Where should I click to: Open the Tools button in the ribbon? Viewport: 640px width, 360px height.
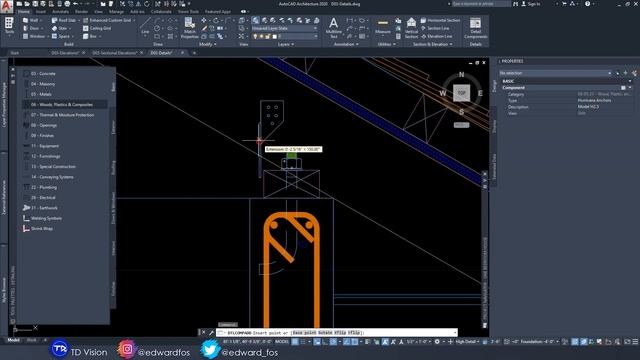pyautogui.click(x=9, y=27)
